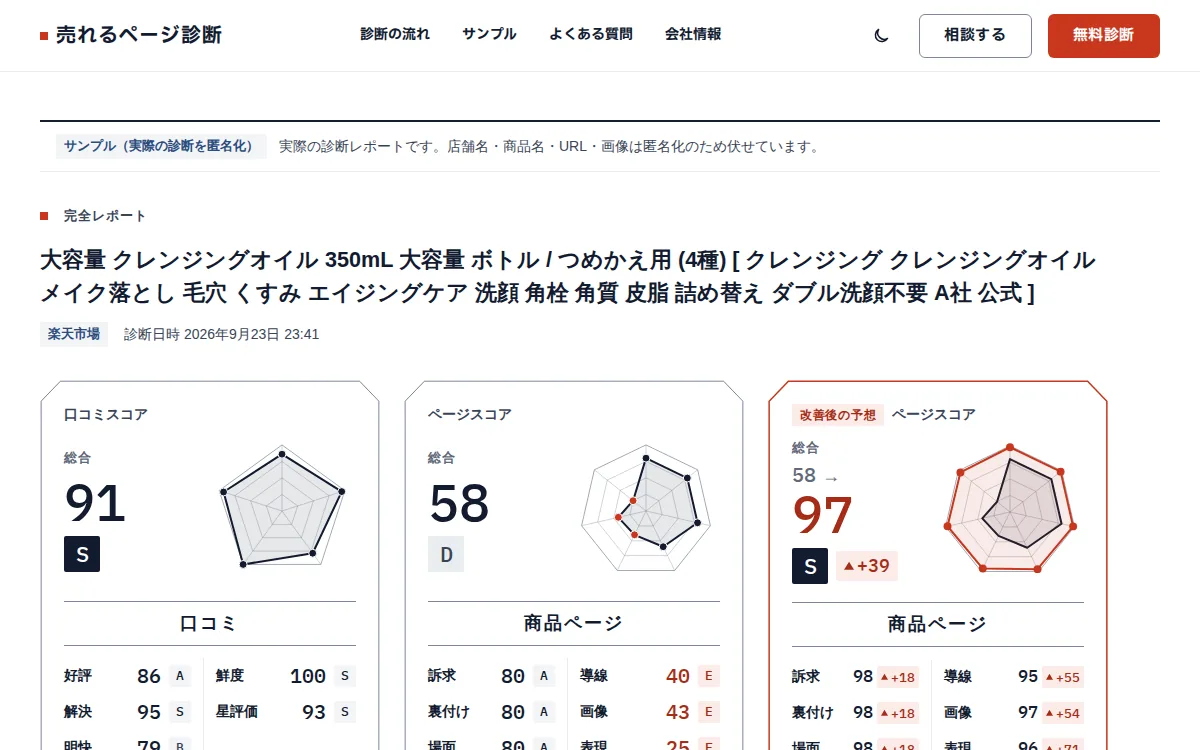Click A grade badge beside 裏付け 80

[x=544, y=712]
